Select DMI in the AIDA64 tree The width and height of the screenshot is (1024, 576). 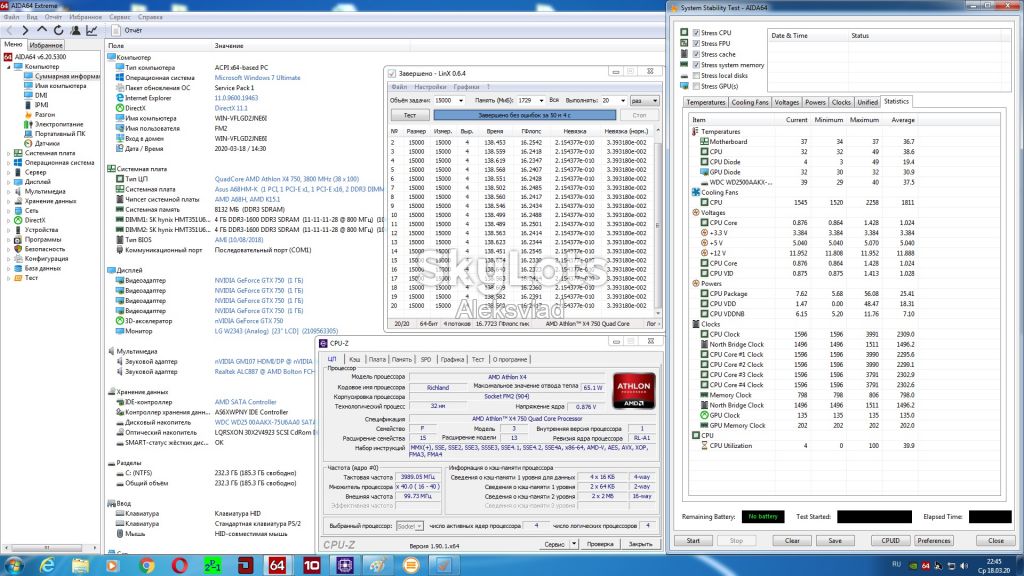pos(41,95)
